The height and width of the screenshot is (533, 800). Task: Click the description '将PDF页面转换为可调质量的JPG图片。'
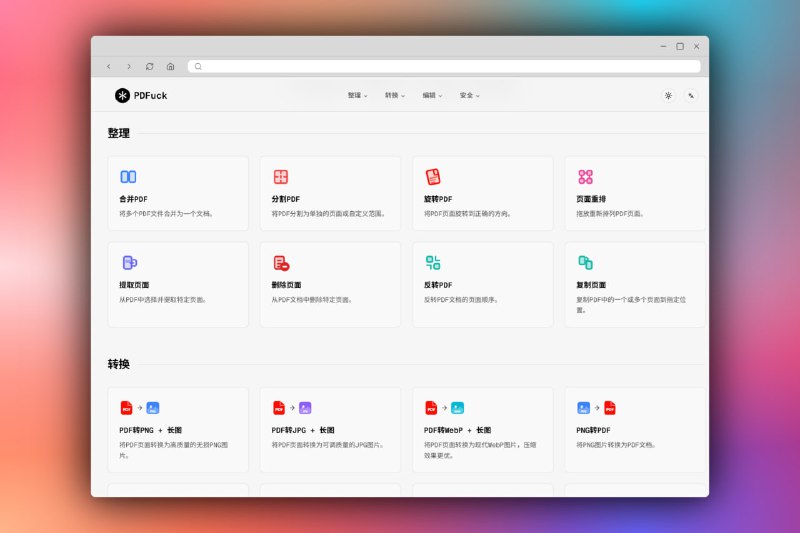tap(328, 445)
